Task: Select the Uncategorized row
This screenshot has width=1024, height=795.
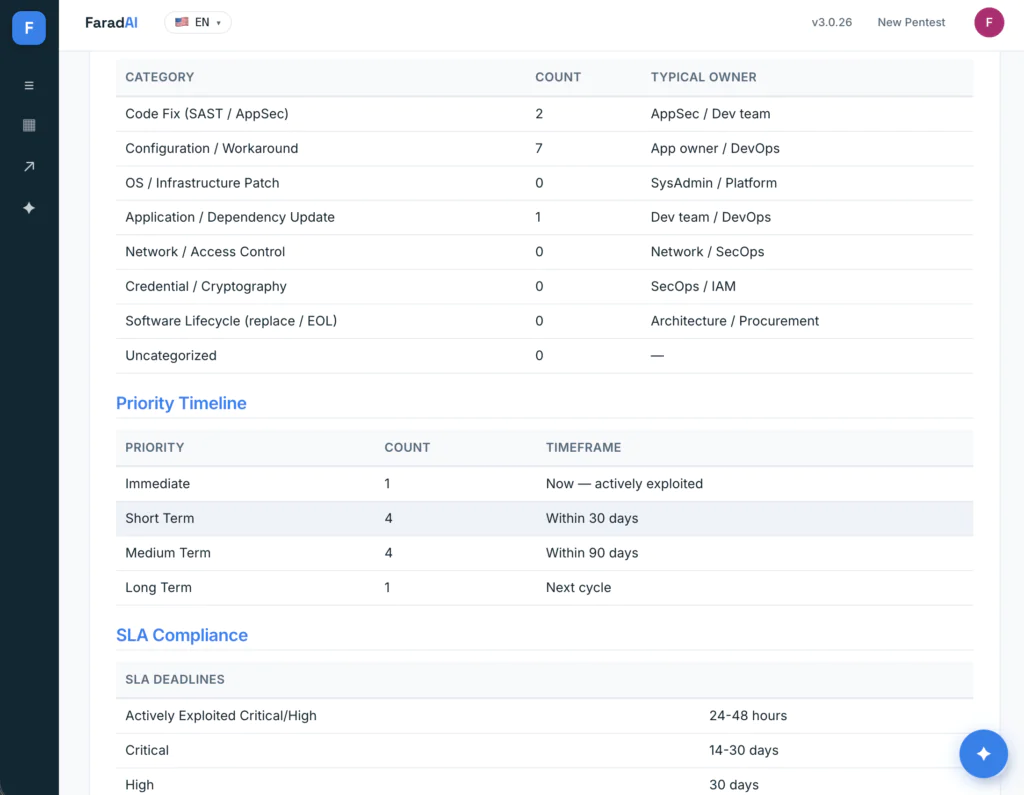Action: pyautogui.click(x=544, y=355)
